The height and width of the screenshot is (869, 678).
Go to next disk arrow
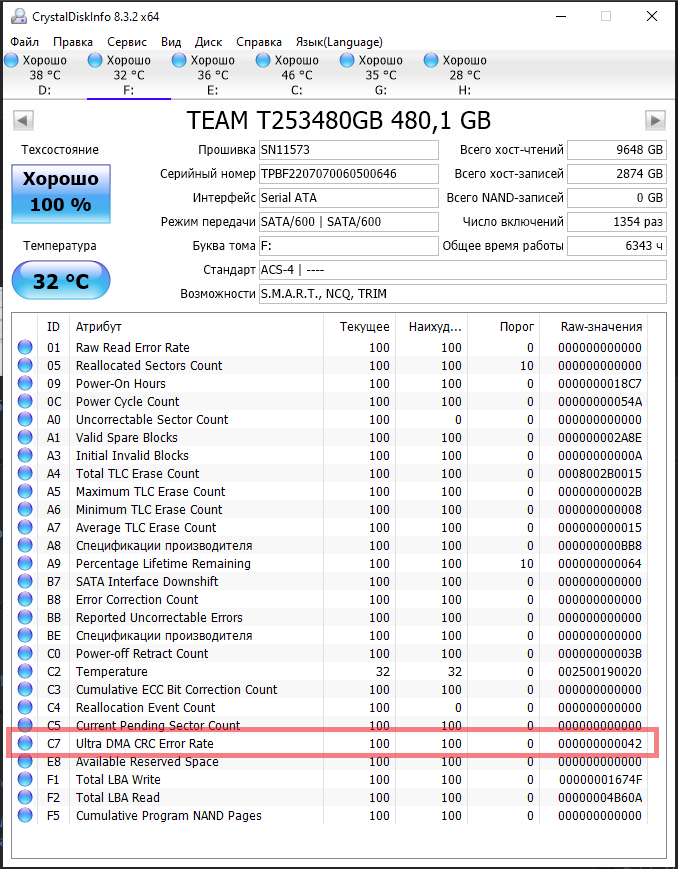pos(655,120)
